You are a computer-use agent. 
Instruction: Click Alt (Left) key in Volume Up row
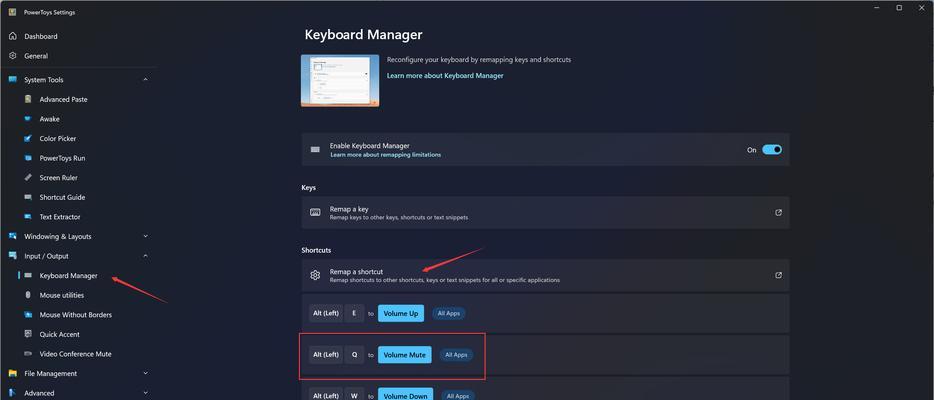tap(326, 313)
